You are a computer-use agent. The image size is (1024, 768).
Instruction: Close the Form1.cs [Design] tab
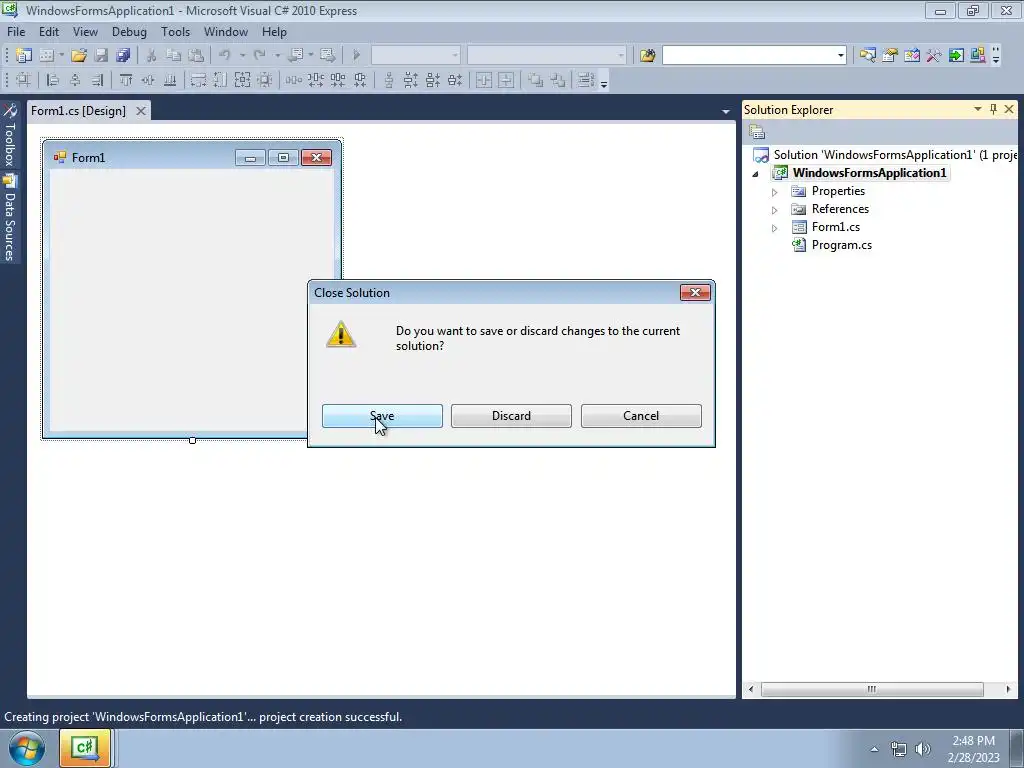(x=140, y=111)
